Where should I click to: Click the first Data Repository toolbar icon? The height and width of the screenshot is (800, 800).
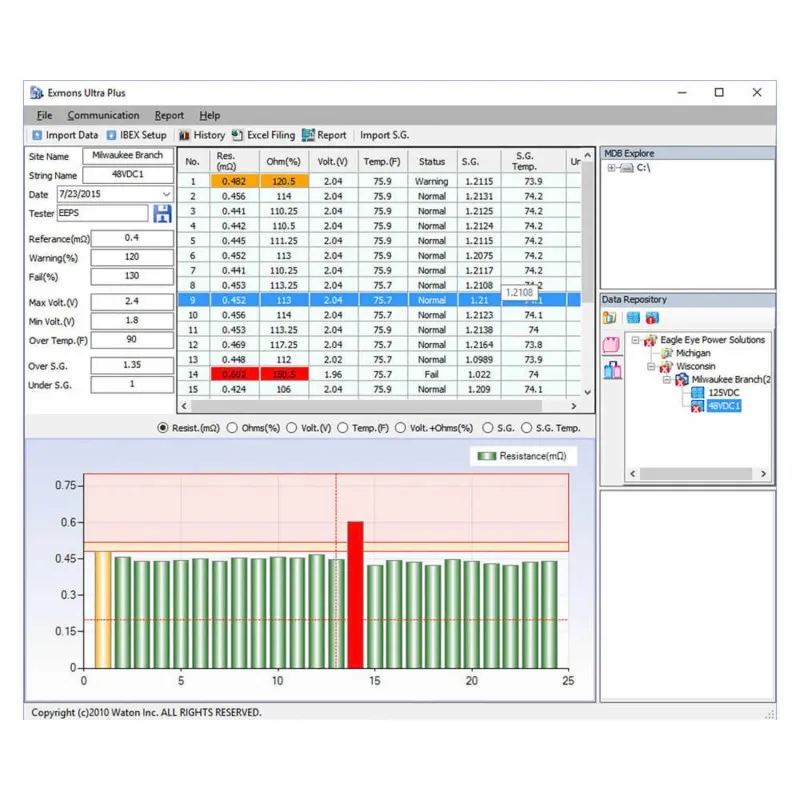click(x=609, y=318)
